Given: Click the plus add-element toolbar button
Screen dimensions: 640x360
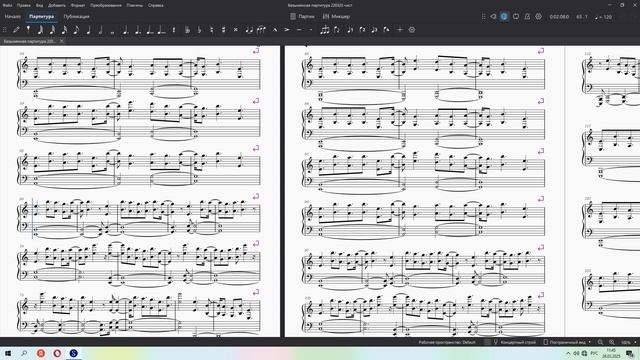Looking at the screenshot, I should 400,29.
